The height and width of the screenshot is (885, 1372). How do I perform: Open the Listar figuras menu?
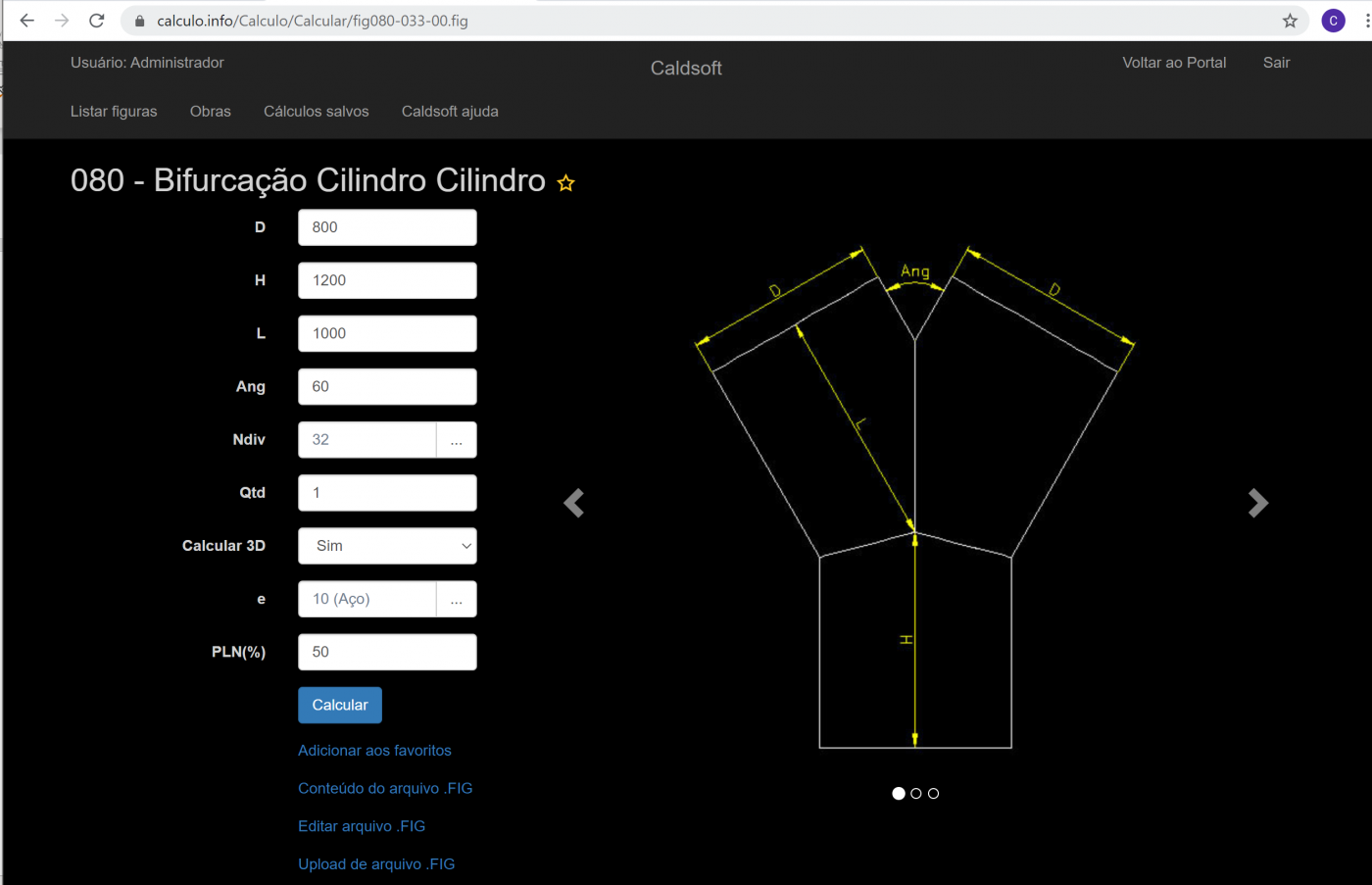point(114,112)
